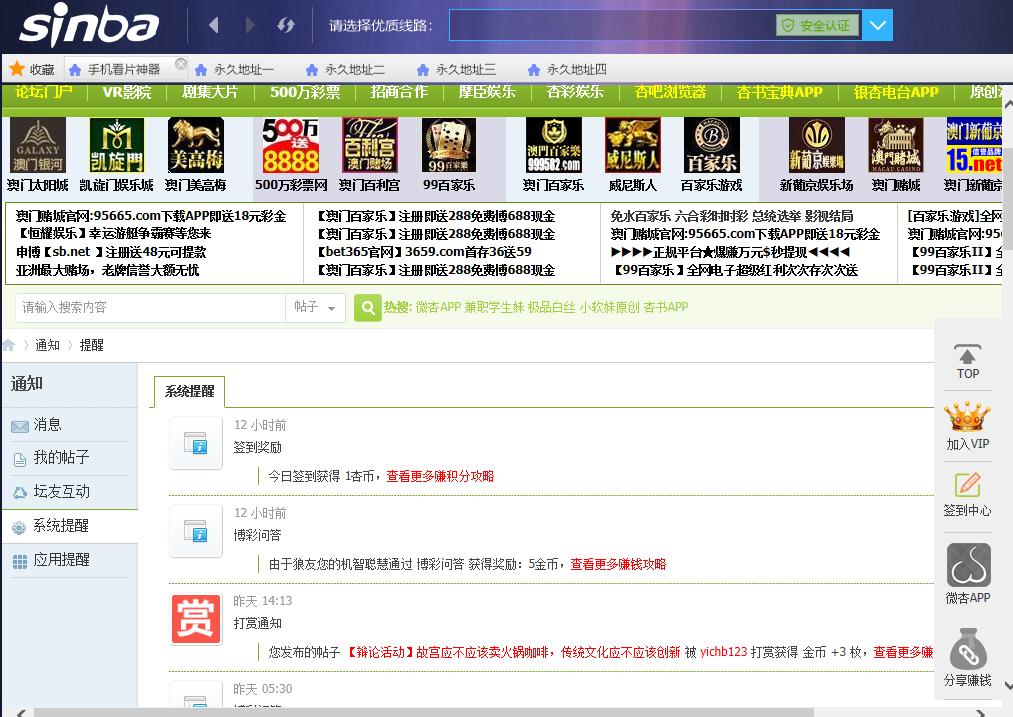The height and width of the screenshot is (717, 1013).
Task: Click the 通知 breadcrumb link
Action: (x=47, y=345)
